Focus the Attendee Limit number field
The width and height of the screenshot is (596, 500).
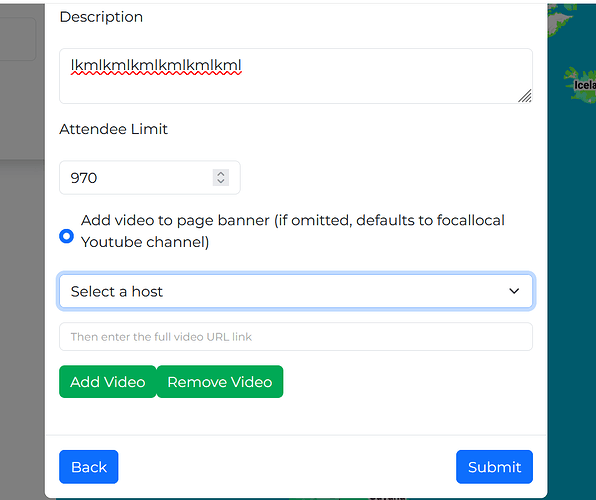click(x=150, y=178)
